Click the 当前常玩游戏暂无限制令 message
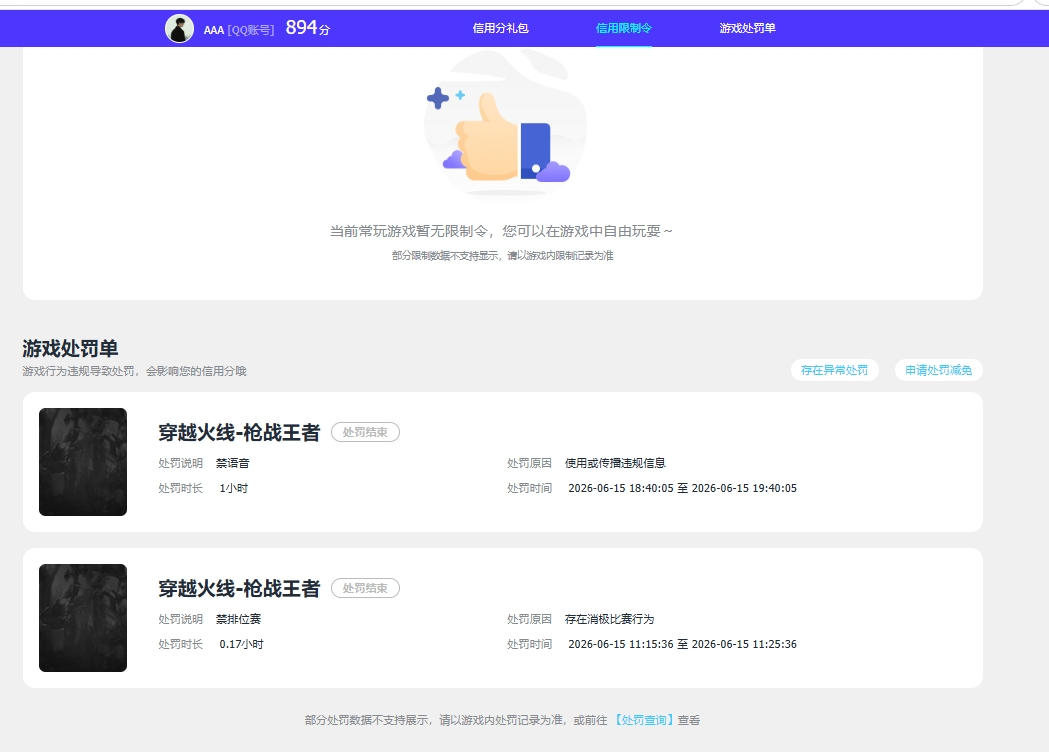Viewport: 1049px width, 752px height. (501, 231)
